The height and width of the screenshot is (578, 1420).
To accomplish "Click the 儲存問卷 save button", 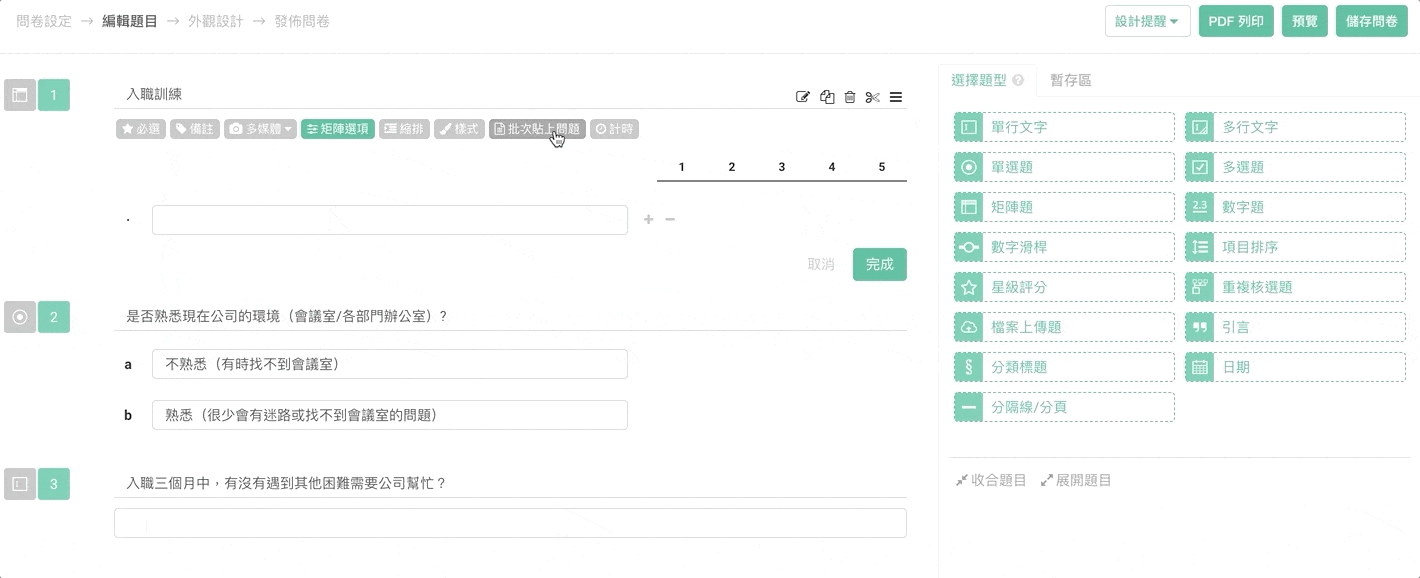I will 1371,21.
